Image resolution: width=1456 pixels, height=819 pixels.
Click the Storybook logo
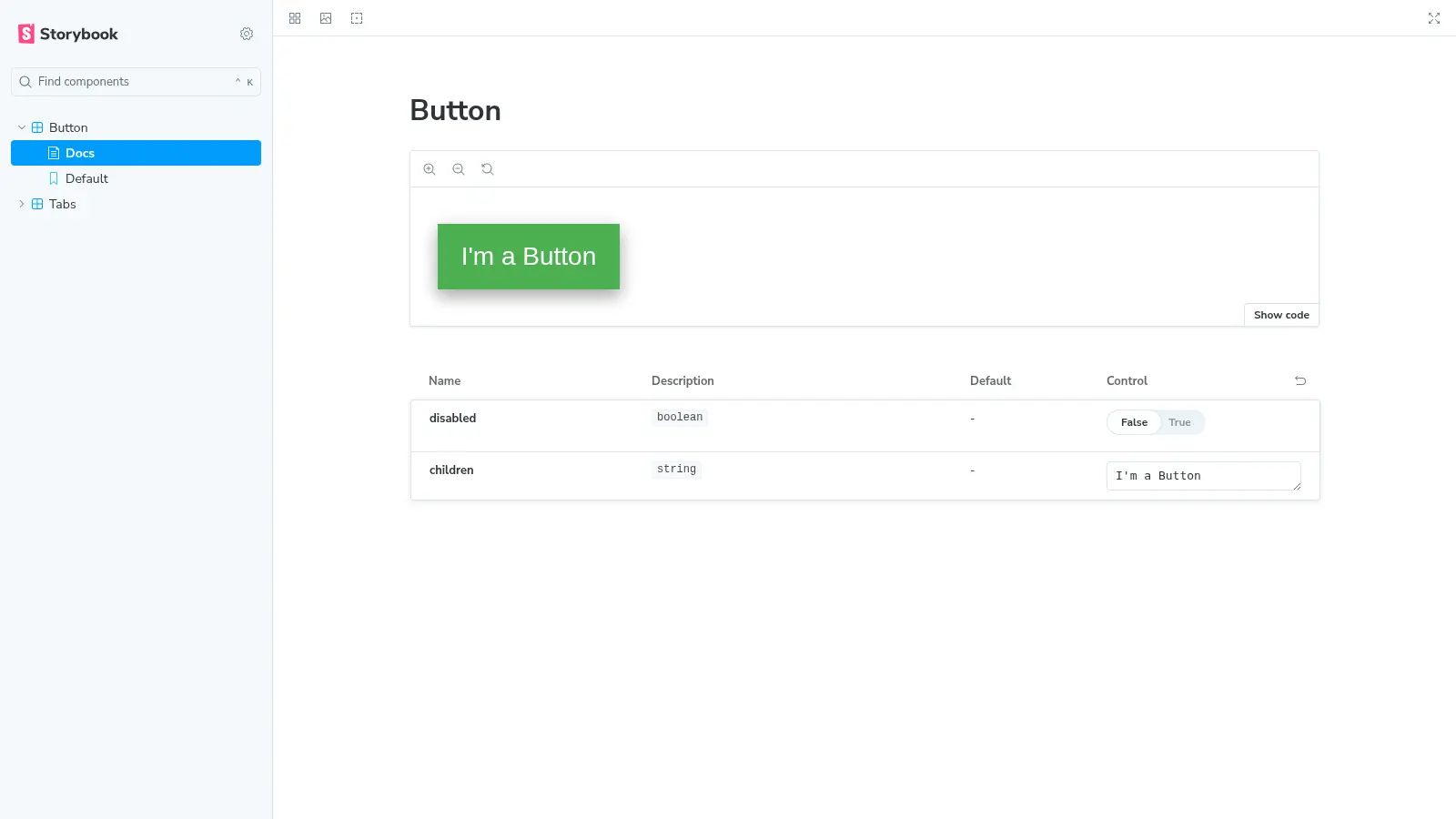[68, 34]
